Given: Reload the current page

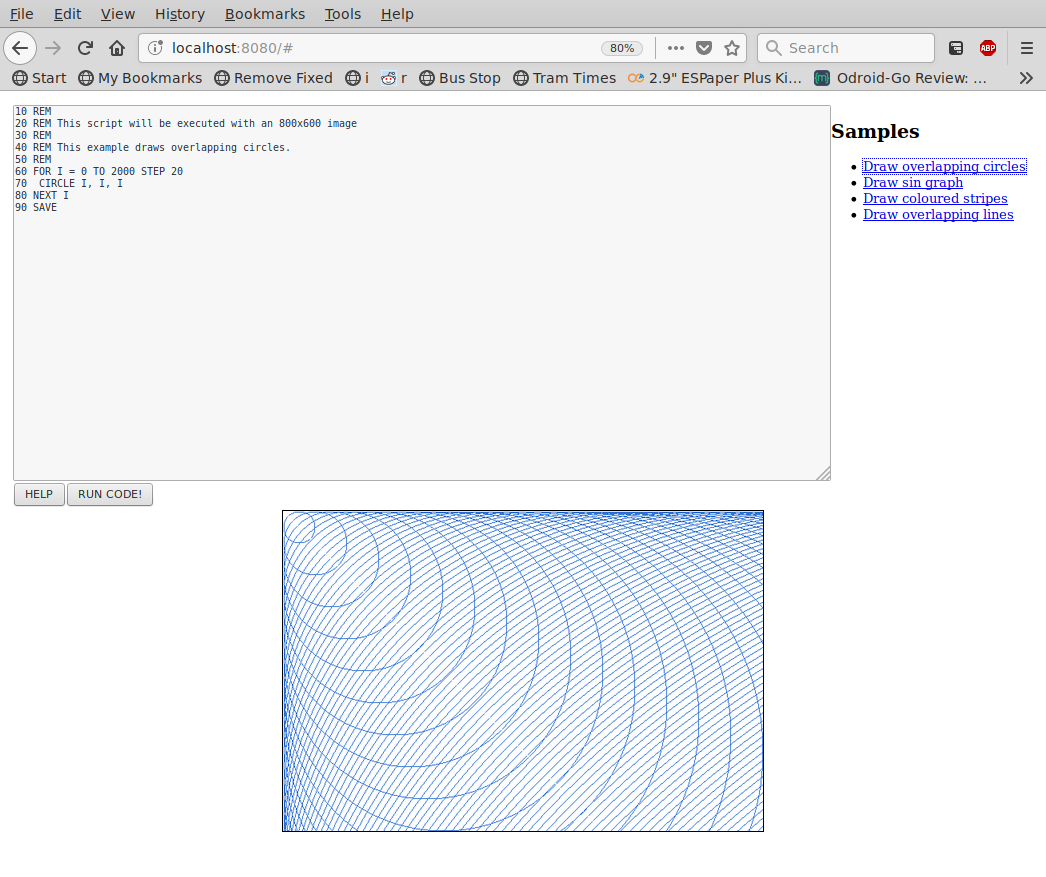Looking at the screenshot, I should pyautogui.click(x=85, y=48).
